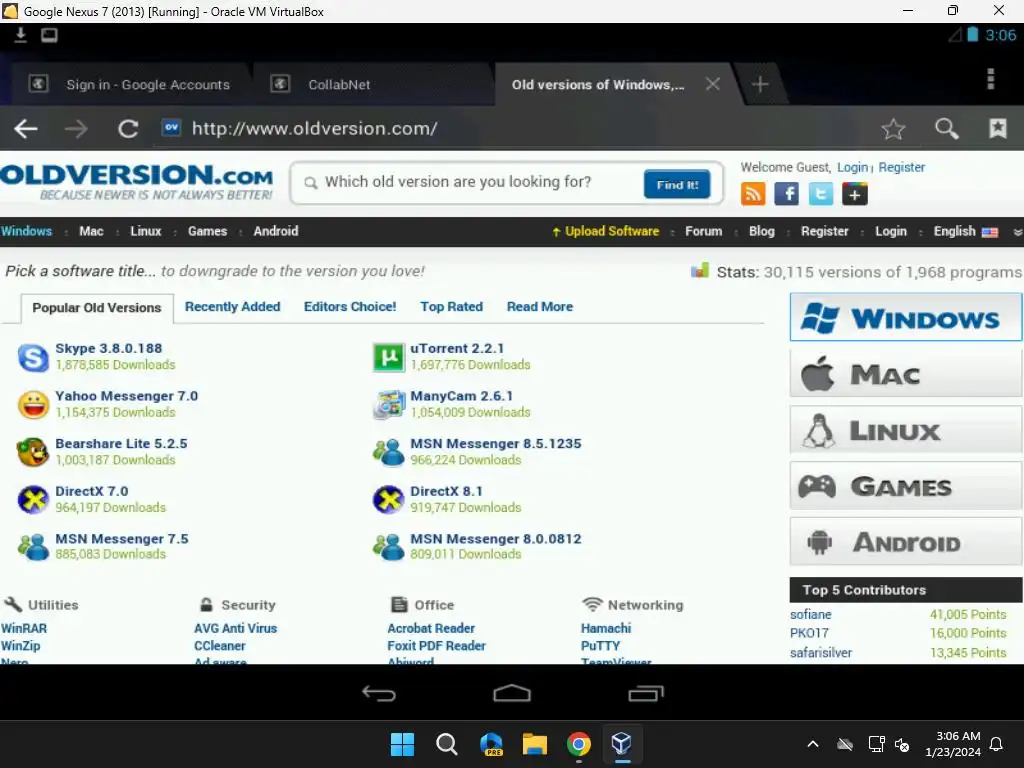
Task: Open the Foxit PDF Reader link
Action: [436, 646]
